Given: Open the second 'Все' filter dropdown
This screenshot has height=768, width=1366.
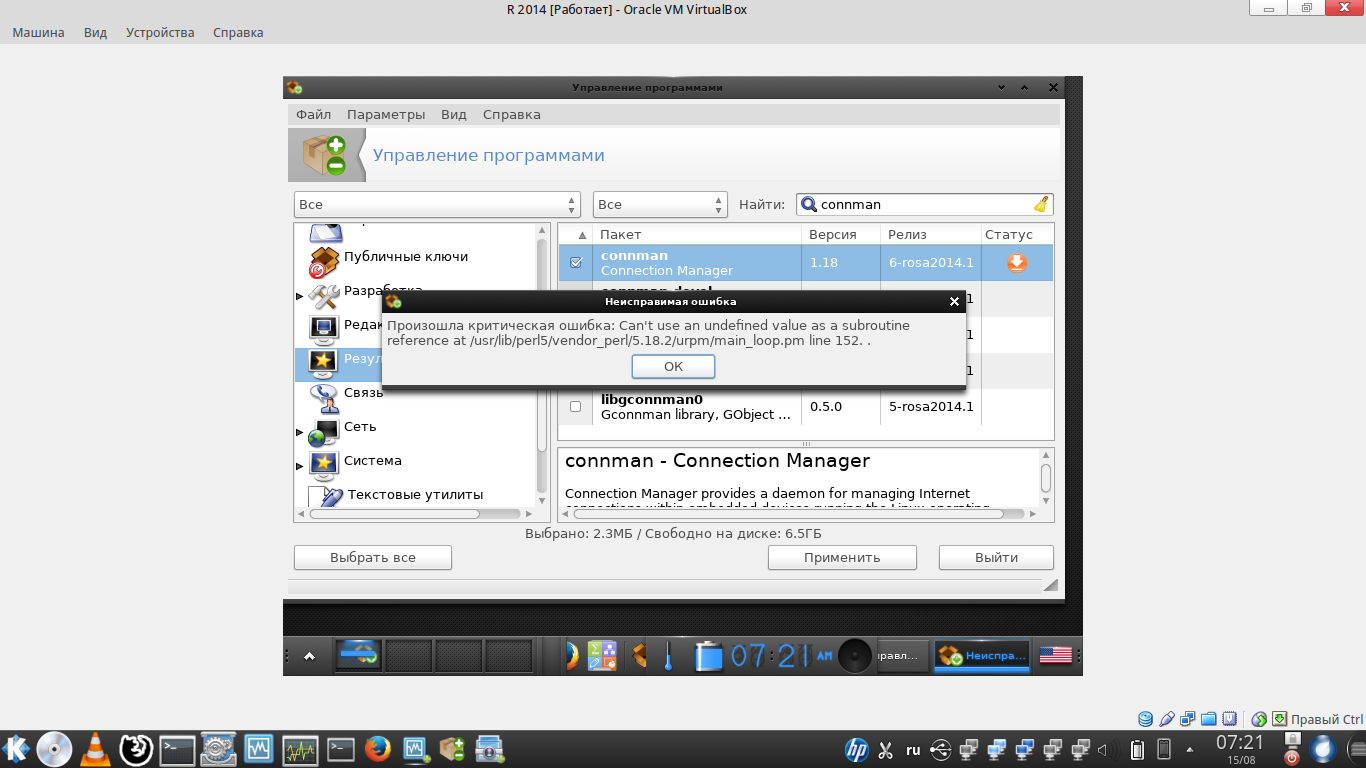Looking at the screenshot, I should [660, 204].
